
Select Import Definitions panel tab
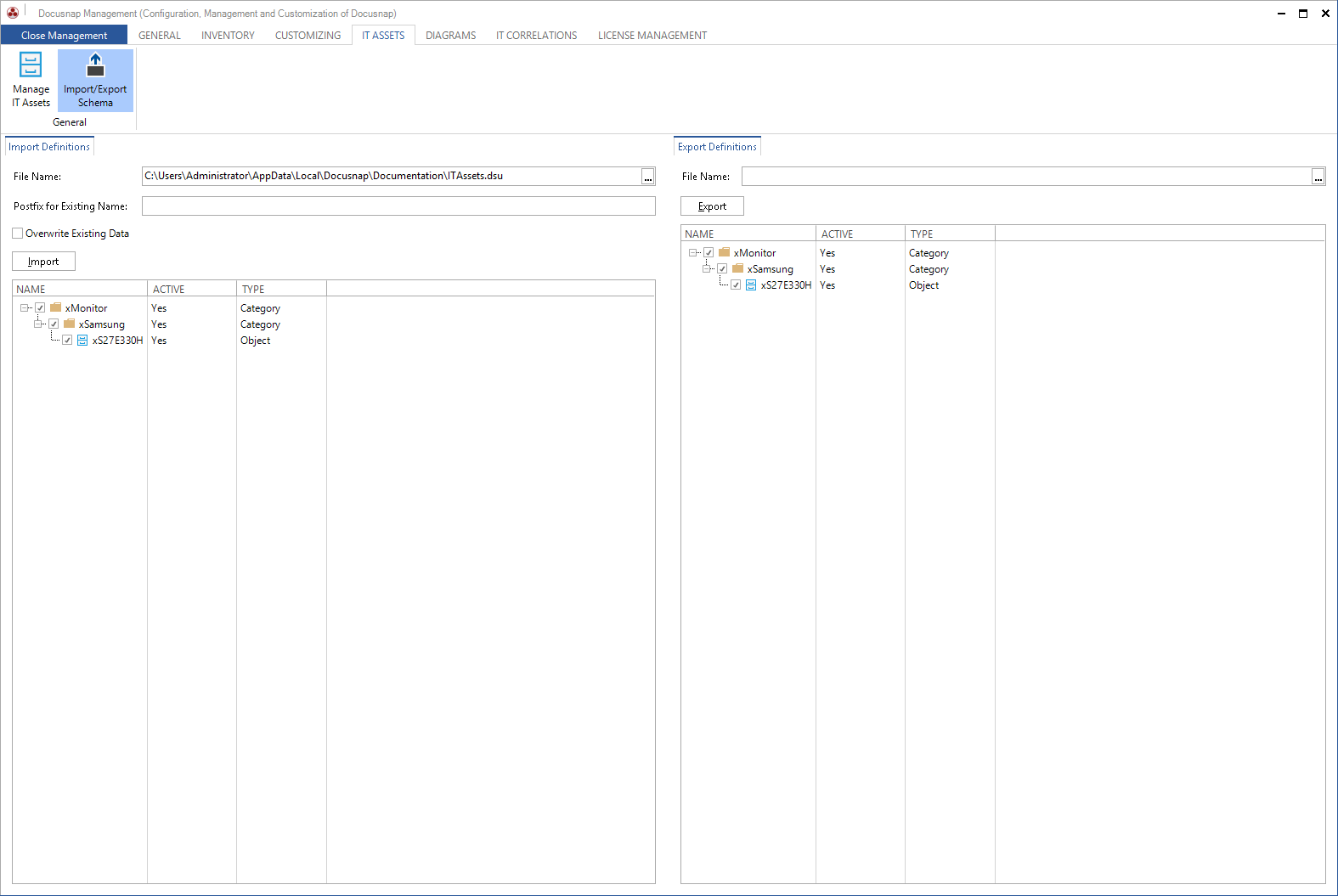click(x=49, y=146)
